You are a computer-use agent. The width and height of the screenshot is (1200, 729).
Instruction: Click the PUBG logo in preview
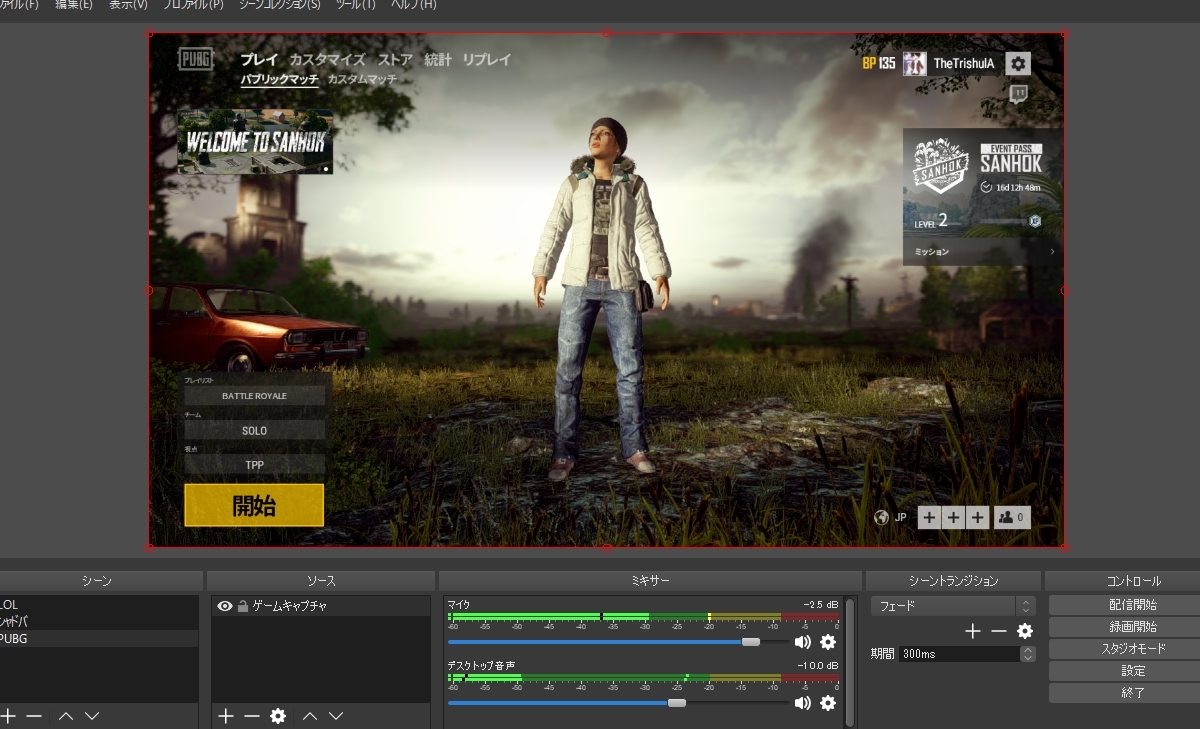click(196, 59)
